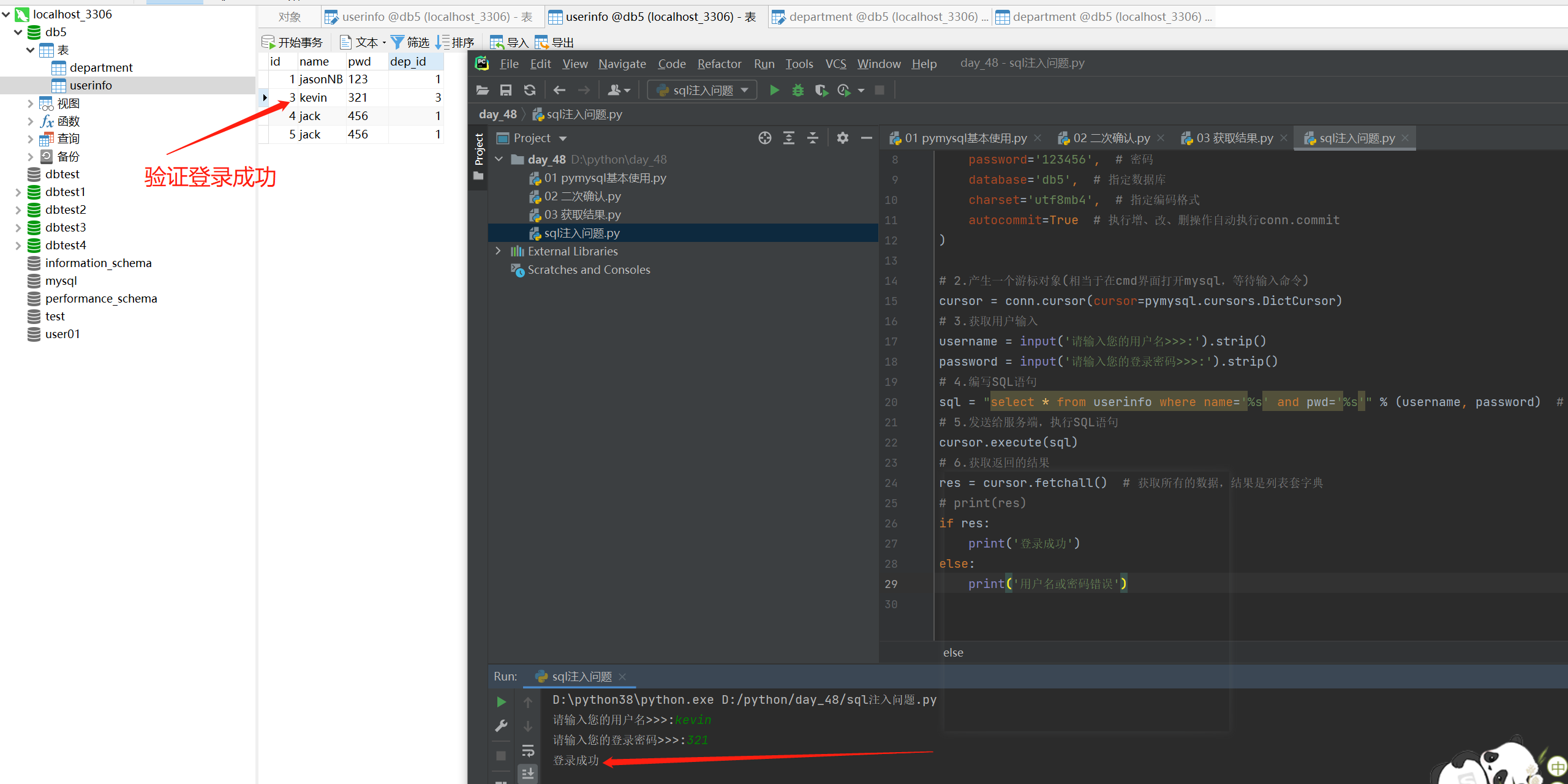
Task: Expand the dbtest1 database node
Action: click(x=18, y=192)
